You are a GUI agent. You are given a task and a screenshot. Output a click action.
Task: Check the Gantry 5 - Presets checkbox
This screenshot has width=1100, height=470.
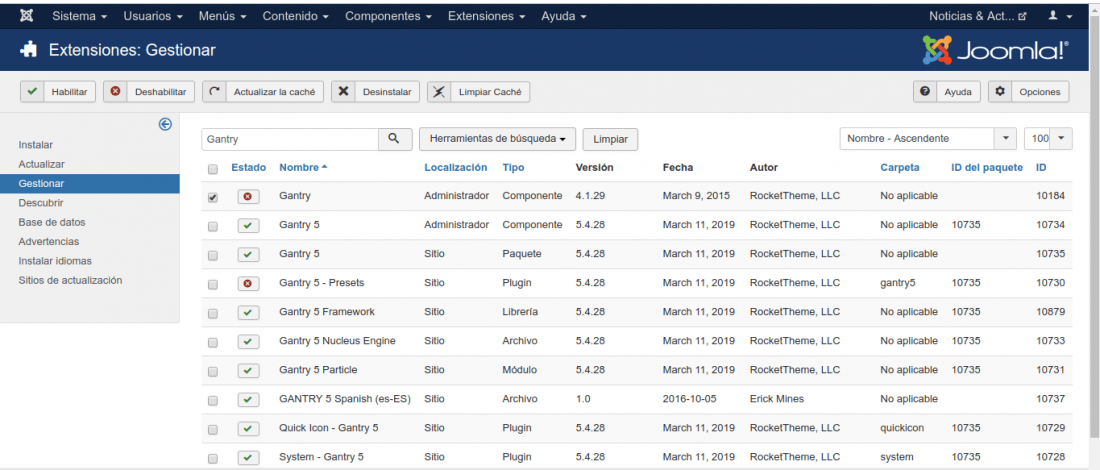pos(213,285)
